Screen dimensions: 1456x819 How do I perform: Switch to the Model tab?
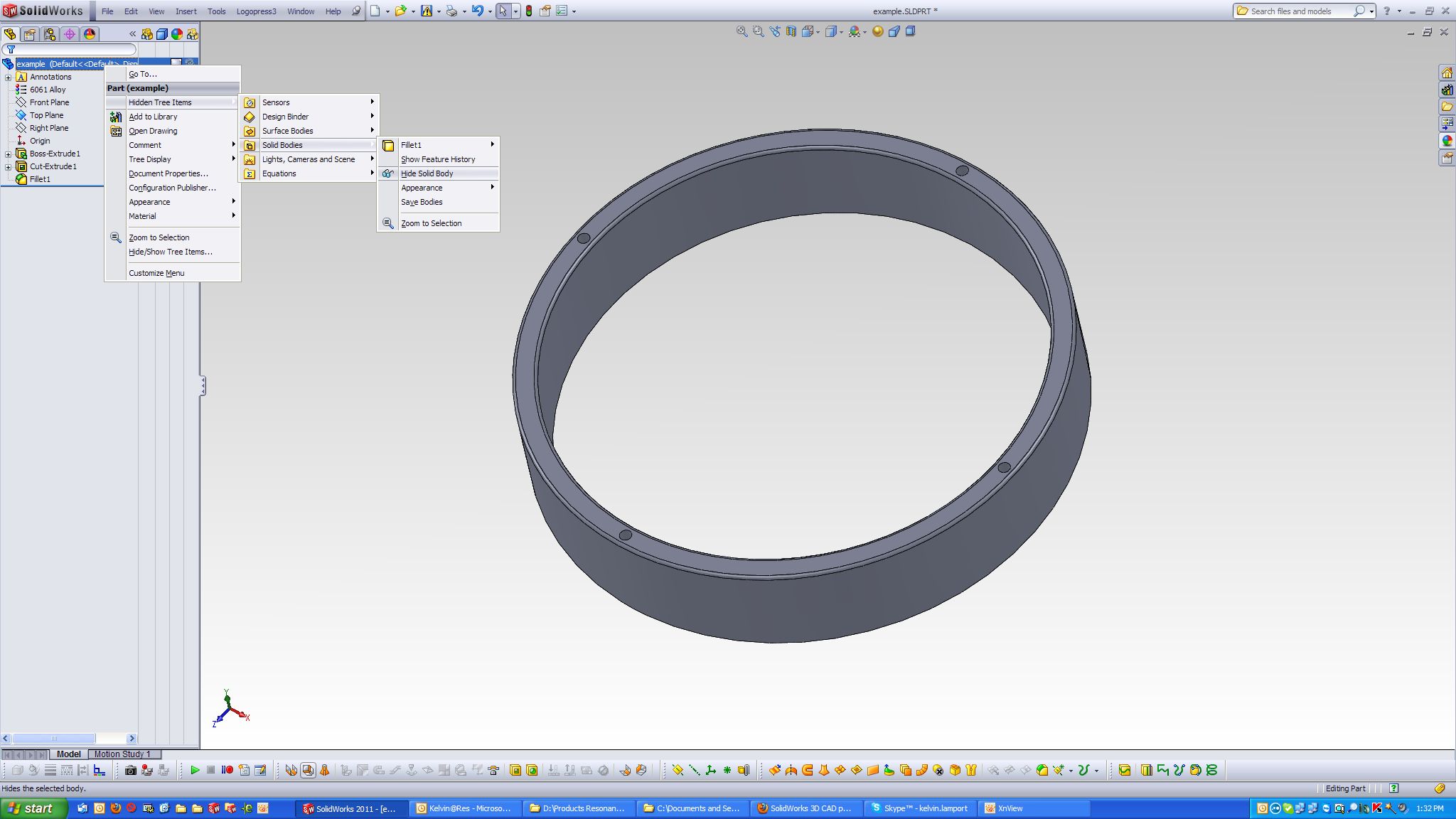pyautogui.click(x=69, y=754)
